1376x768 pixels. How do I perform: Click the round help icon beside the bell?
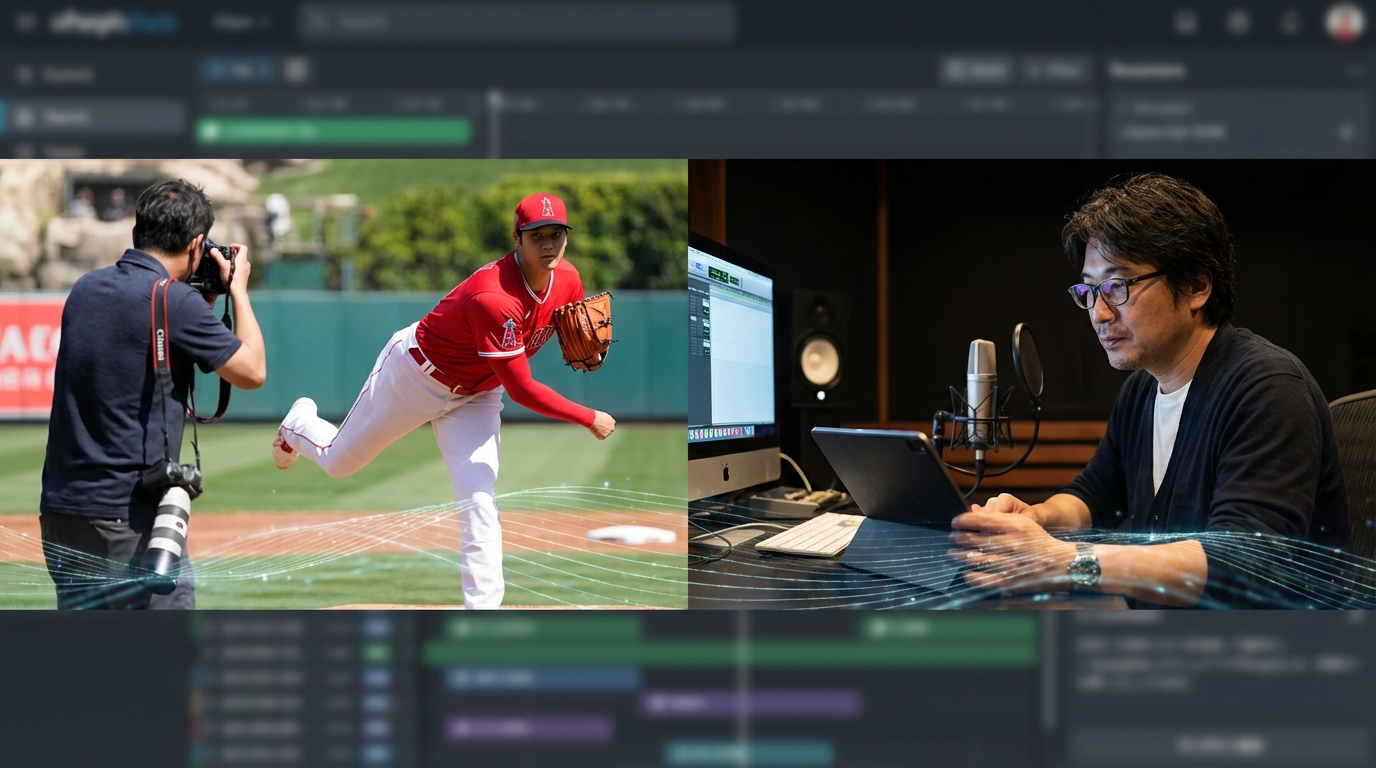(x=1238, y=22)
